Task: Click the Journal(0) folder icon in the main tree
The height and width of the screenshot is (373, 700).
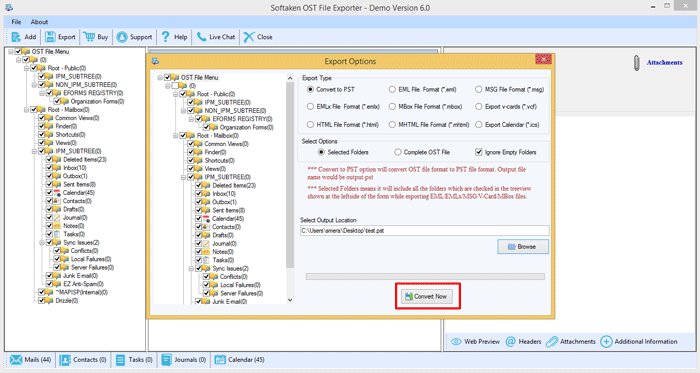Action: (57, 218)
